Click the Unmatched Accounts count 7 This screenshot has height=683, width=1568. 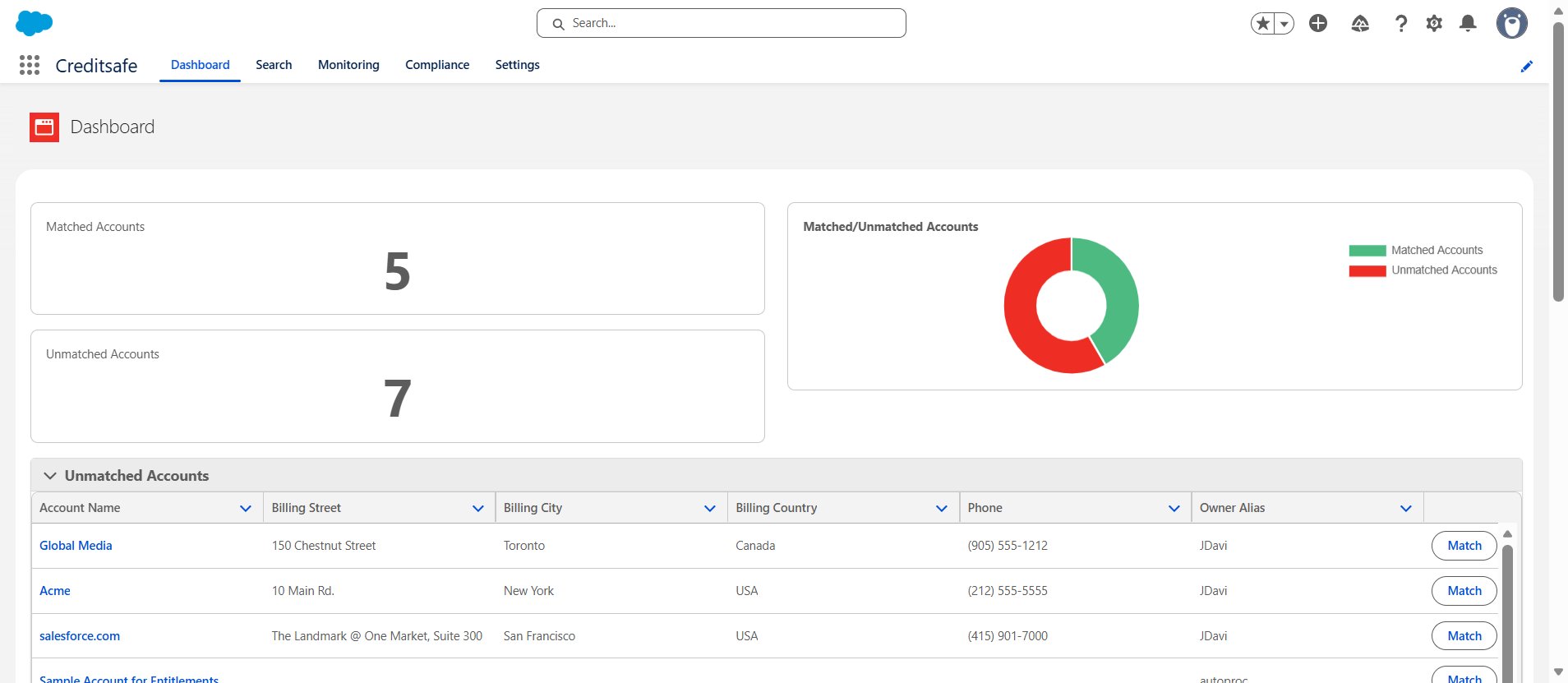pos(398,399)
